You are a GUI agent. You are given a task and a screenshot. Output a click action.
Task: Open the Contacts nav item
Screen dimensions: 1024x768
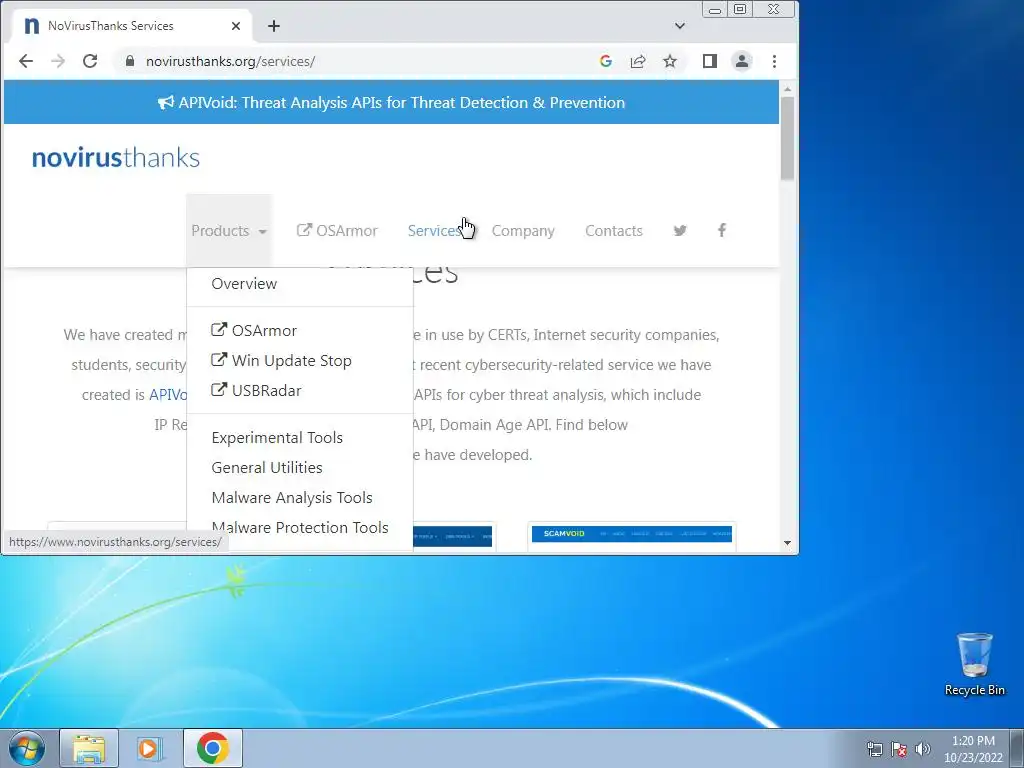click(614, 231)
